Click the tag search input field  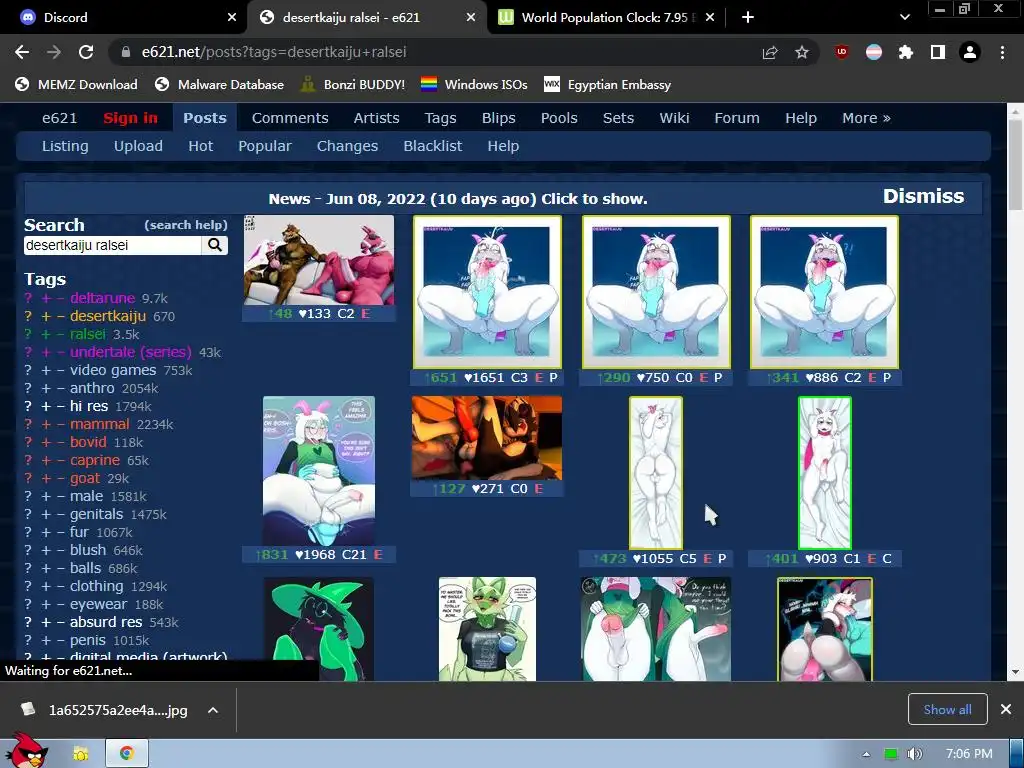tap(112, 245)
